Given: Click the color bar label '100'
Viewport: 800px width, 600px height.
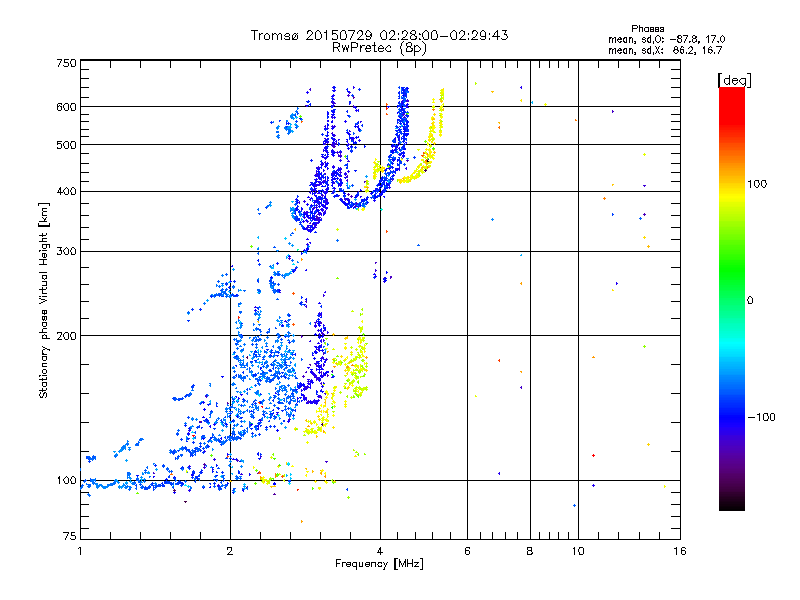Looking at the screenshot, I should [757, 184].
